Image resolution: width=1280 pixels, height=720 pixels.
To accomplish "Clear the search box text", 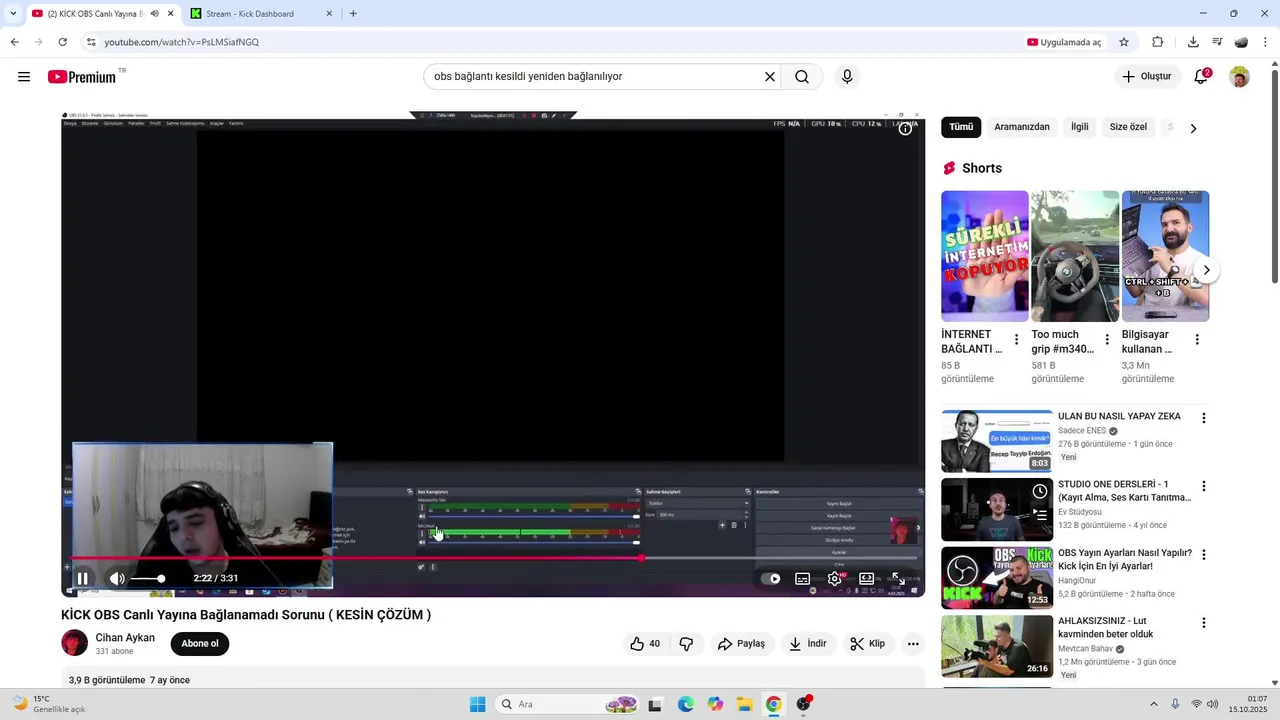I will [x=770, y=77].
